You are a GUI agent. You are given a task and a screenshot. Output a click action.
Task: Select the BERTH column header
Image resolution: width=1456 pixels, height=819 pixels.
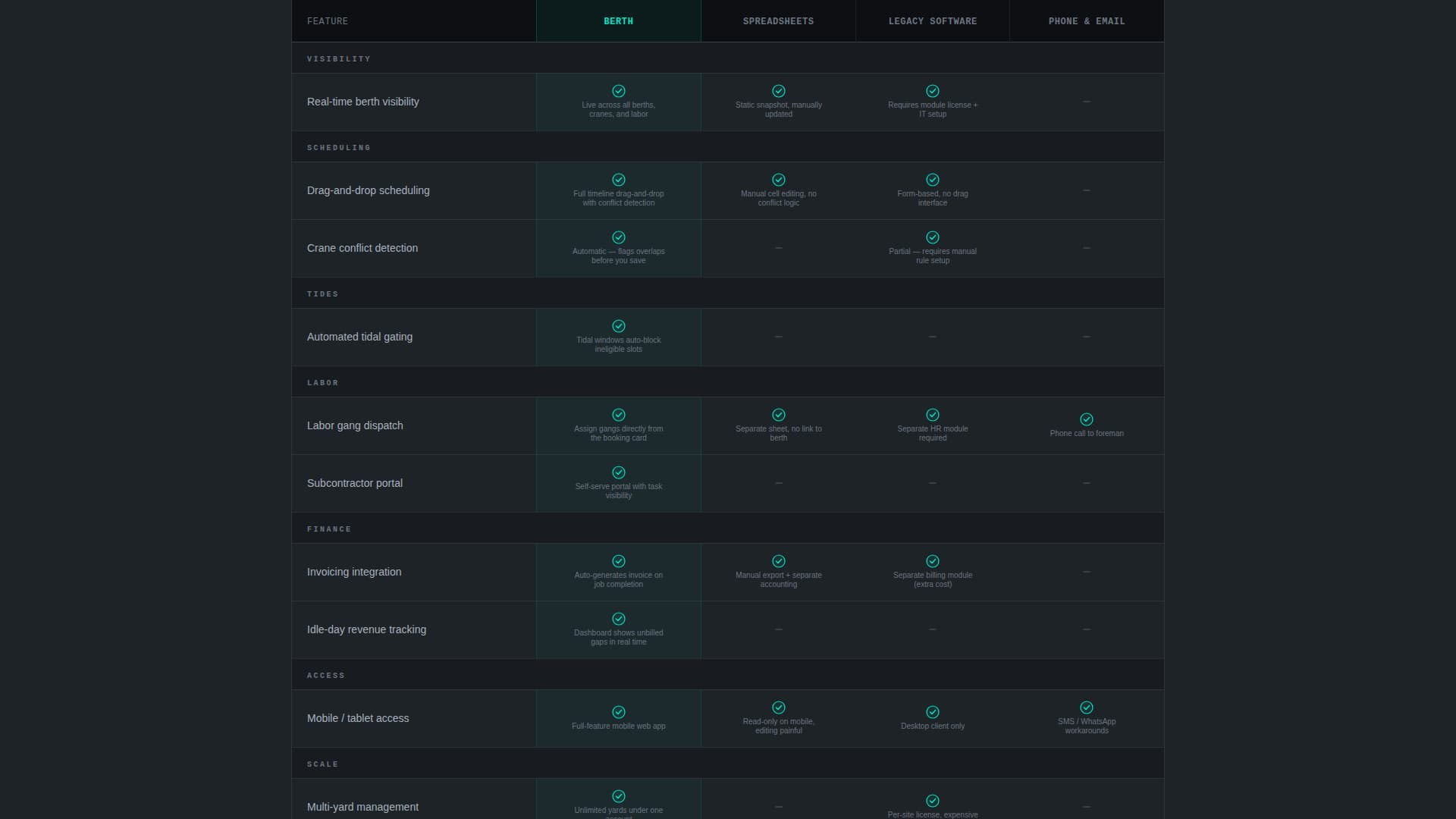point(619,21)
